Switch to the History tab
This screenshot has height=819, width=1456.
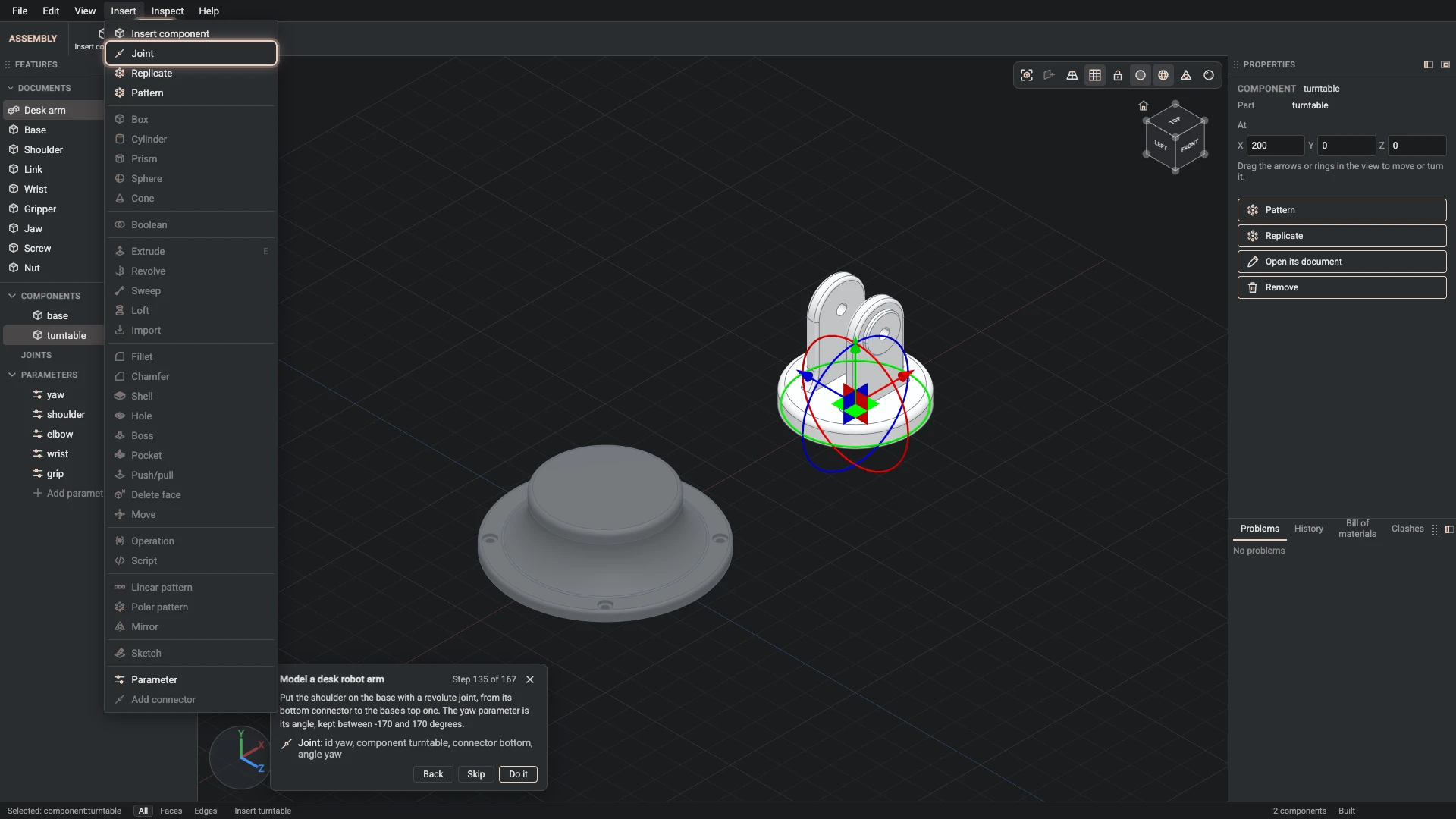pos(1308,529)
